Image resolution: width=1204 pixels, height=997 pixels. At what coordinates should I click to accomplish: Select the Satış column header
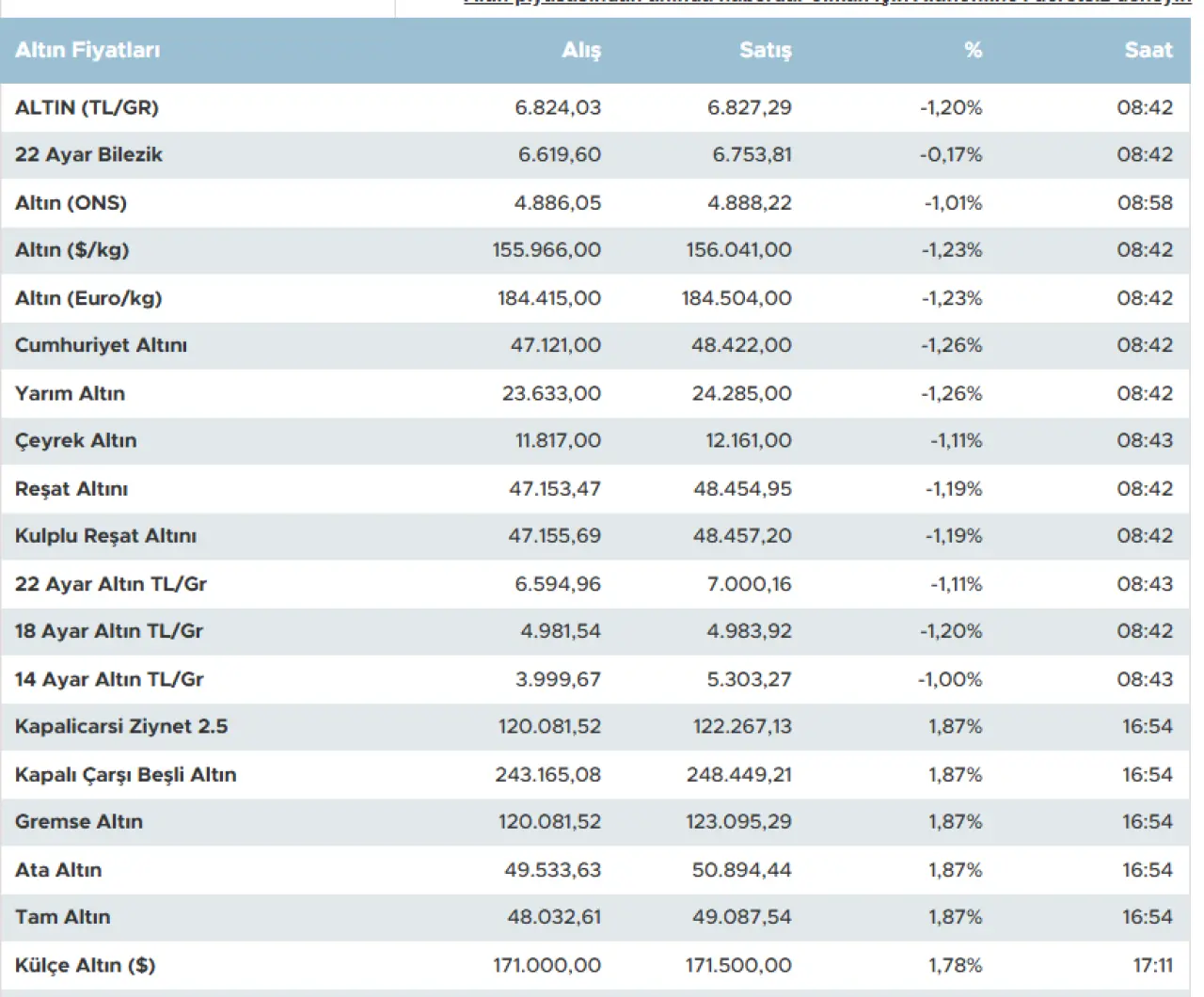point(765,50)
